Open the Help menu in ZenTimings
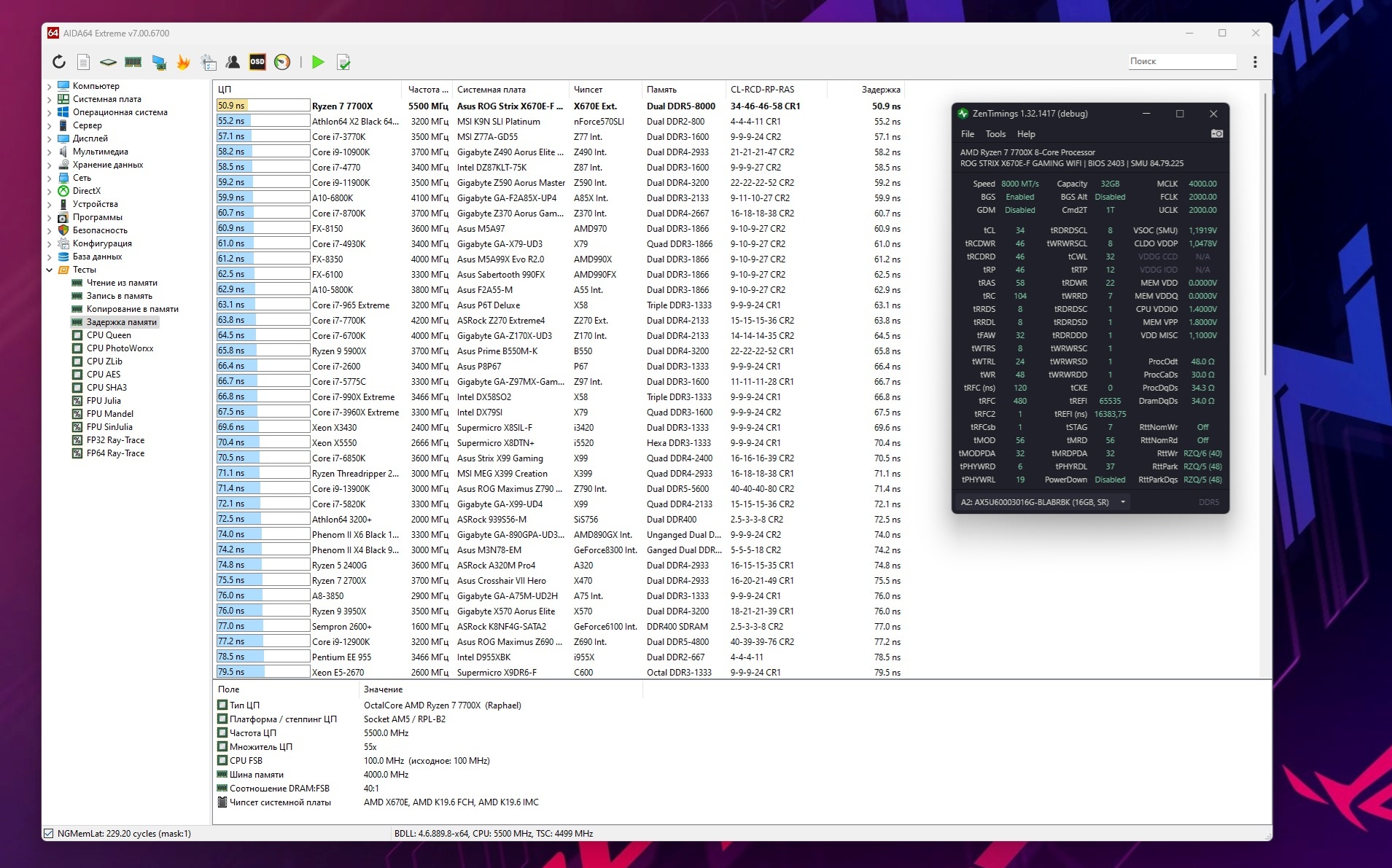 (1026, 134)
